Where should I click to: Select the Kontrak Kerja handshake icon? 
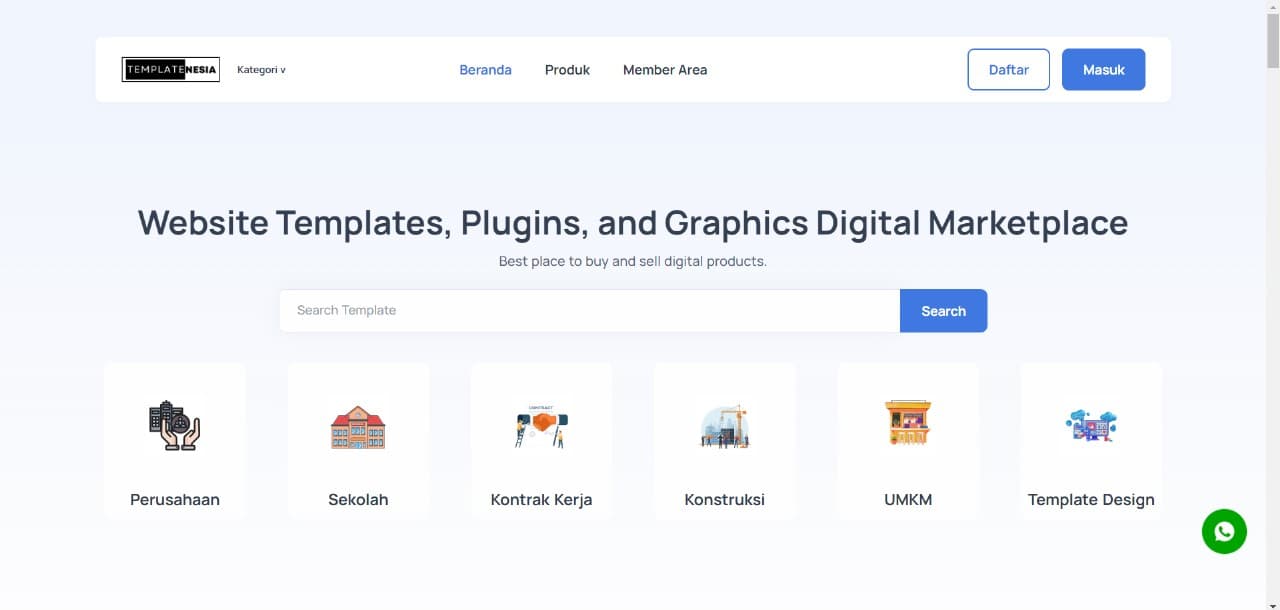[x=541, y=427]
